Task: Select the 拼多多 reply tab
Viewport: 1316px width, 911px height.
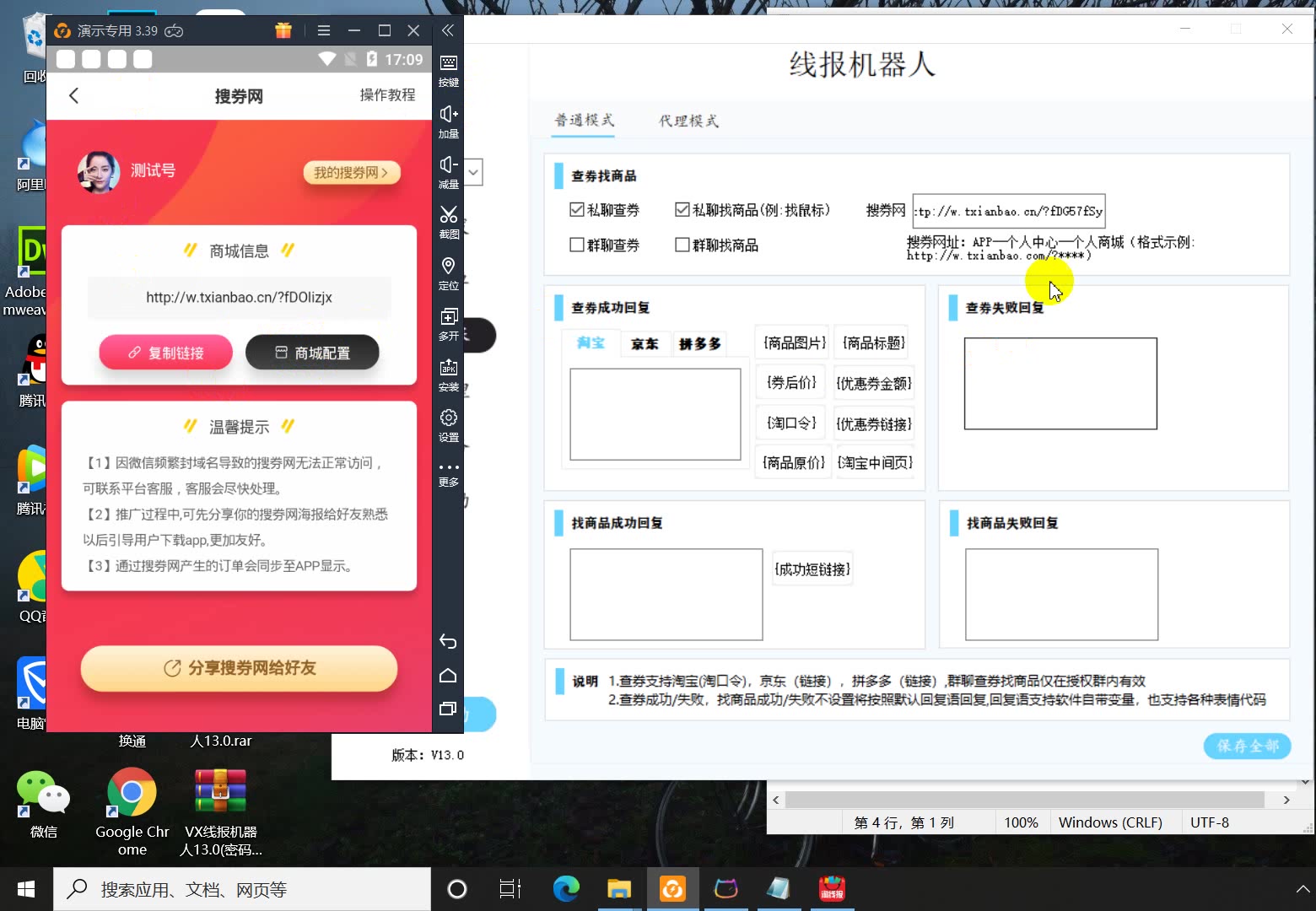Action: pyautogui.click(x=700, y=343)
